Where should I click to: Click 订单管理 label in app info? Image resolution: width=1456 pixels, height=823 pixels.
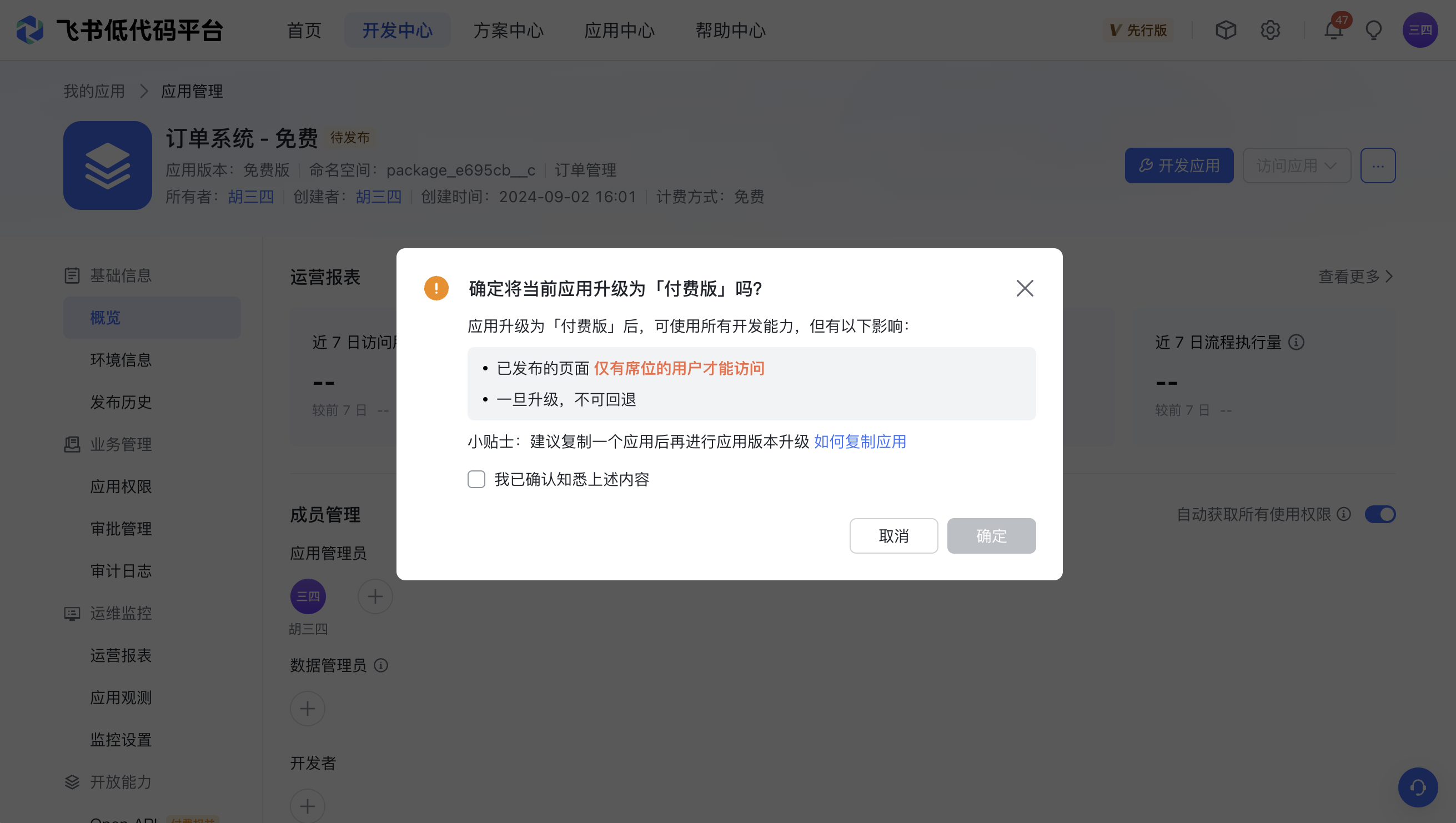pyautogui.click(x=585, y=170)
